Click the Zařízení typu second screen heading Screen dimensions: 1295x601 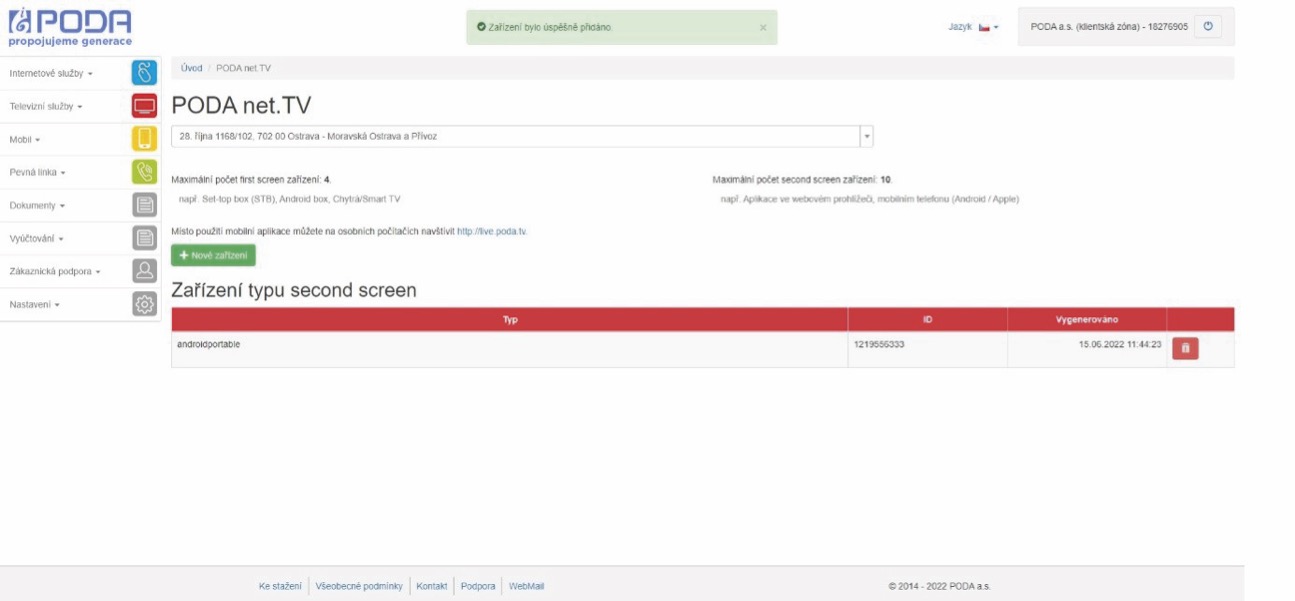click(x=294, y=290)
